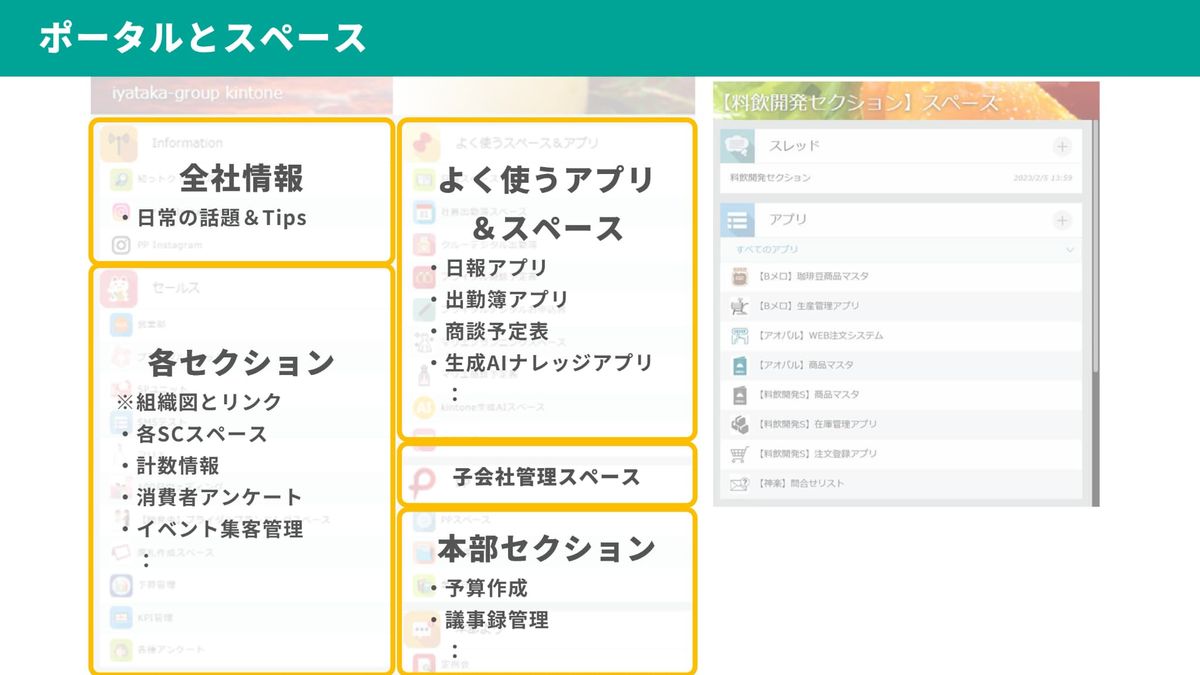This screenshot has height=675, width=1200.
Task: Add a new thread with plus button
Action: click(1061, 147)
